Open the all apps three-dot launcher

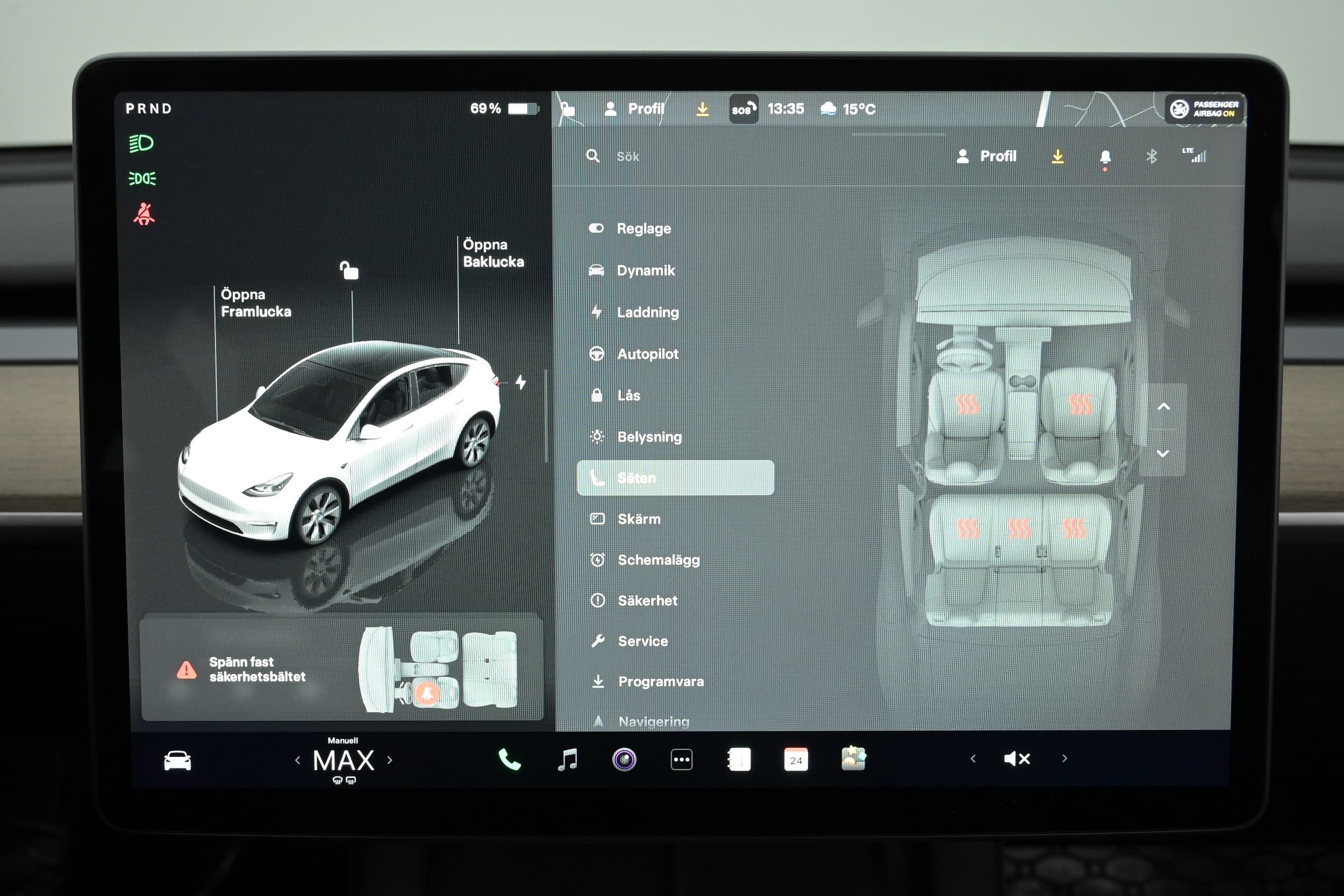coord(681,759)
